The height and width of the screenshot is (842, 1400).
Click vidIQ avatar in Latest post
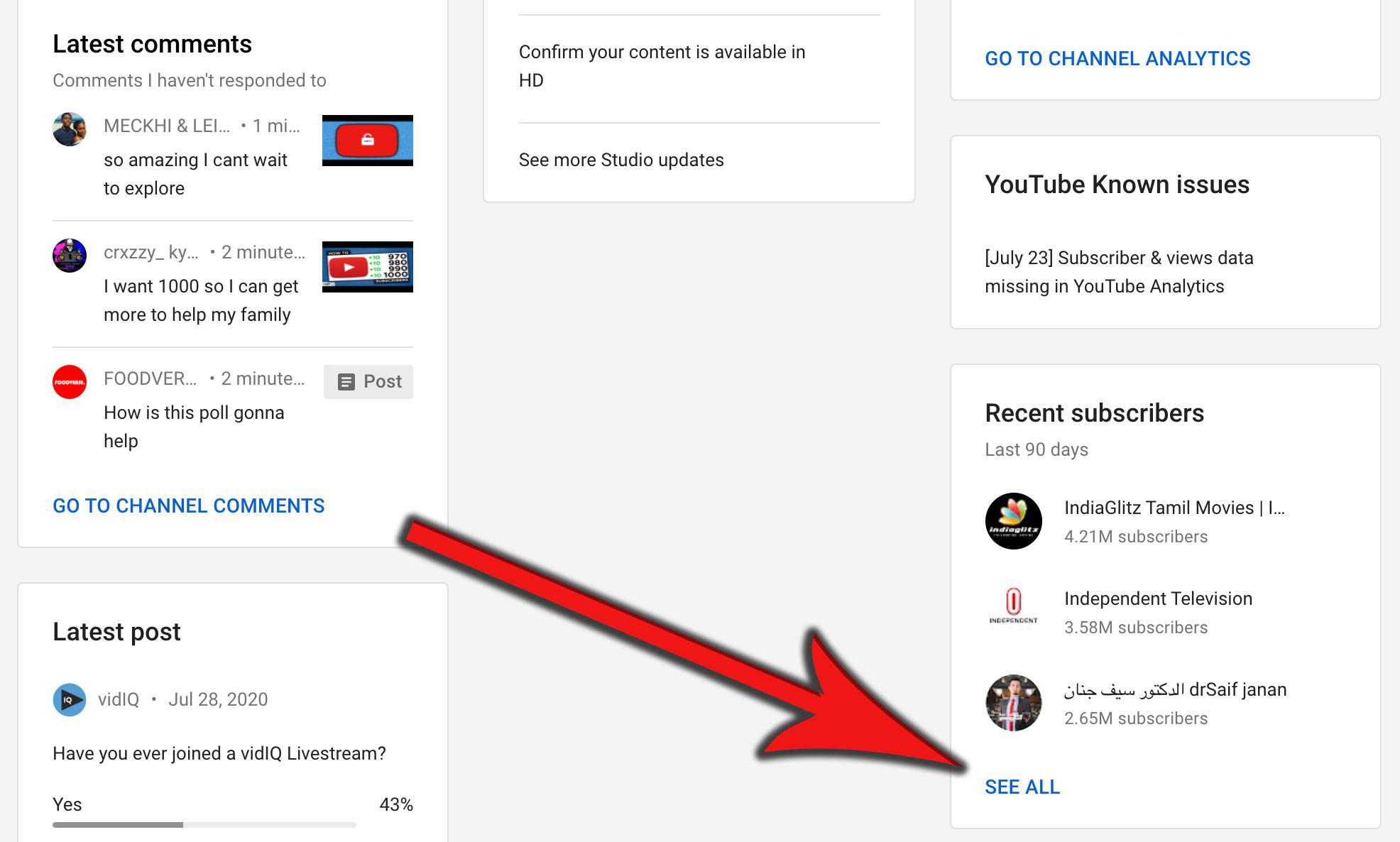70,699
